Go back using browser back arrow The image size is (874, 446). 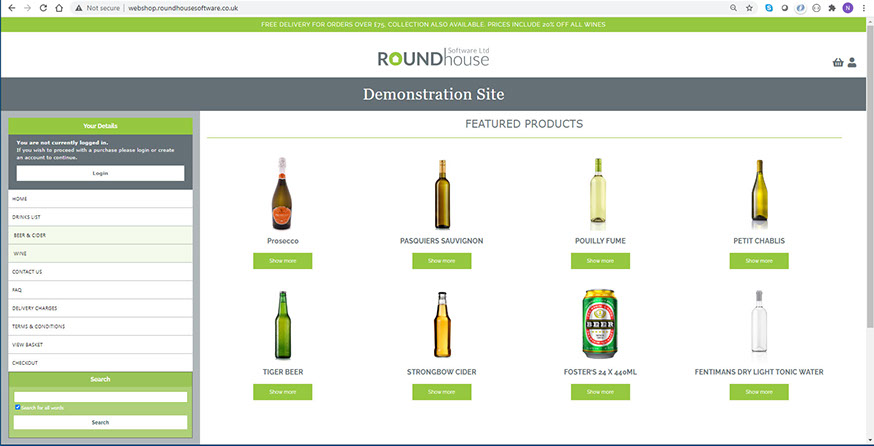11,8
